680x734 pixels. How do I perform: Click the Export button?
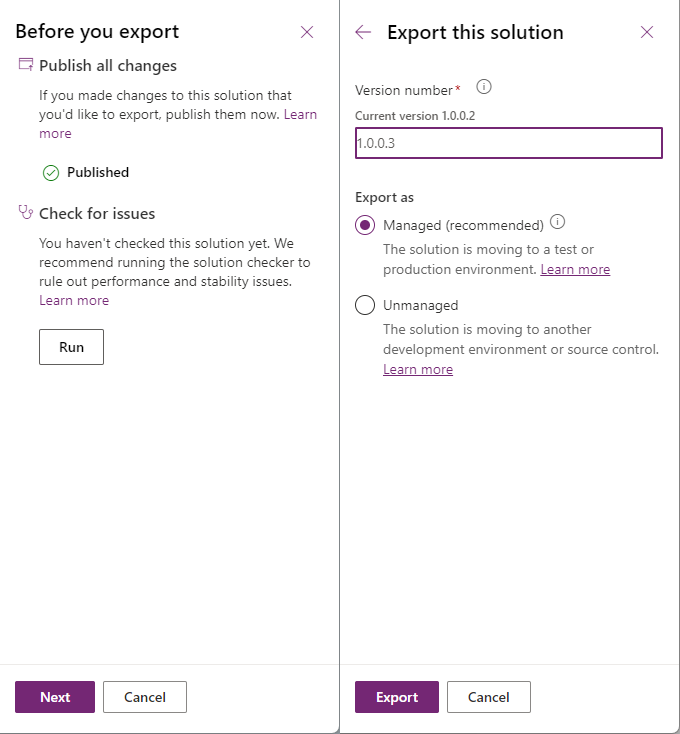pos(397,697)
